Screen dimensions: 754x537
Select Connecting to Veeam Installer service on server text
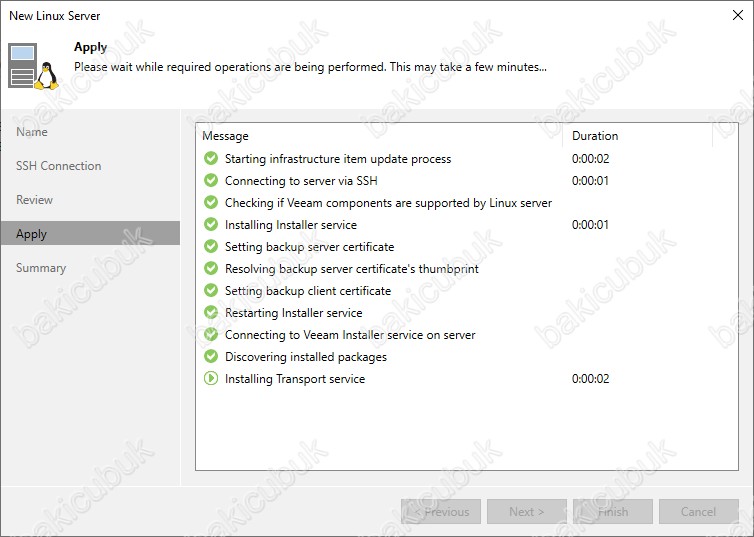pyautogui.click(x=350, y=335)
